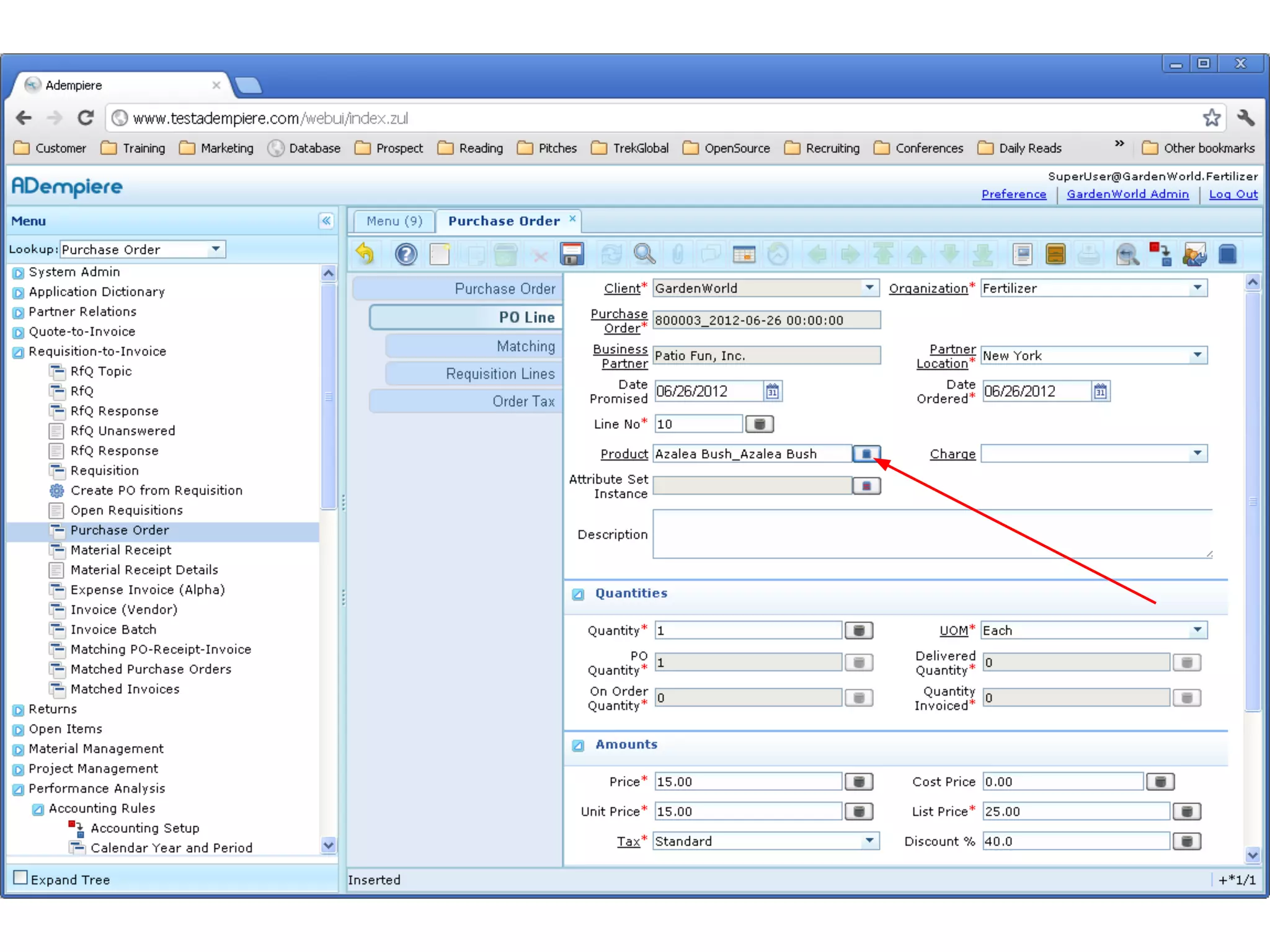Open the Client dropdown
The image size is (1270, 952).
pos(869,288)
